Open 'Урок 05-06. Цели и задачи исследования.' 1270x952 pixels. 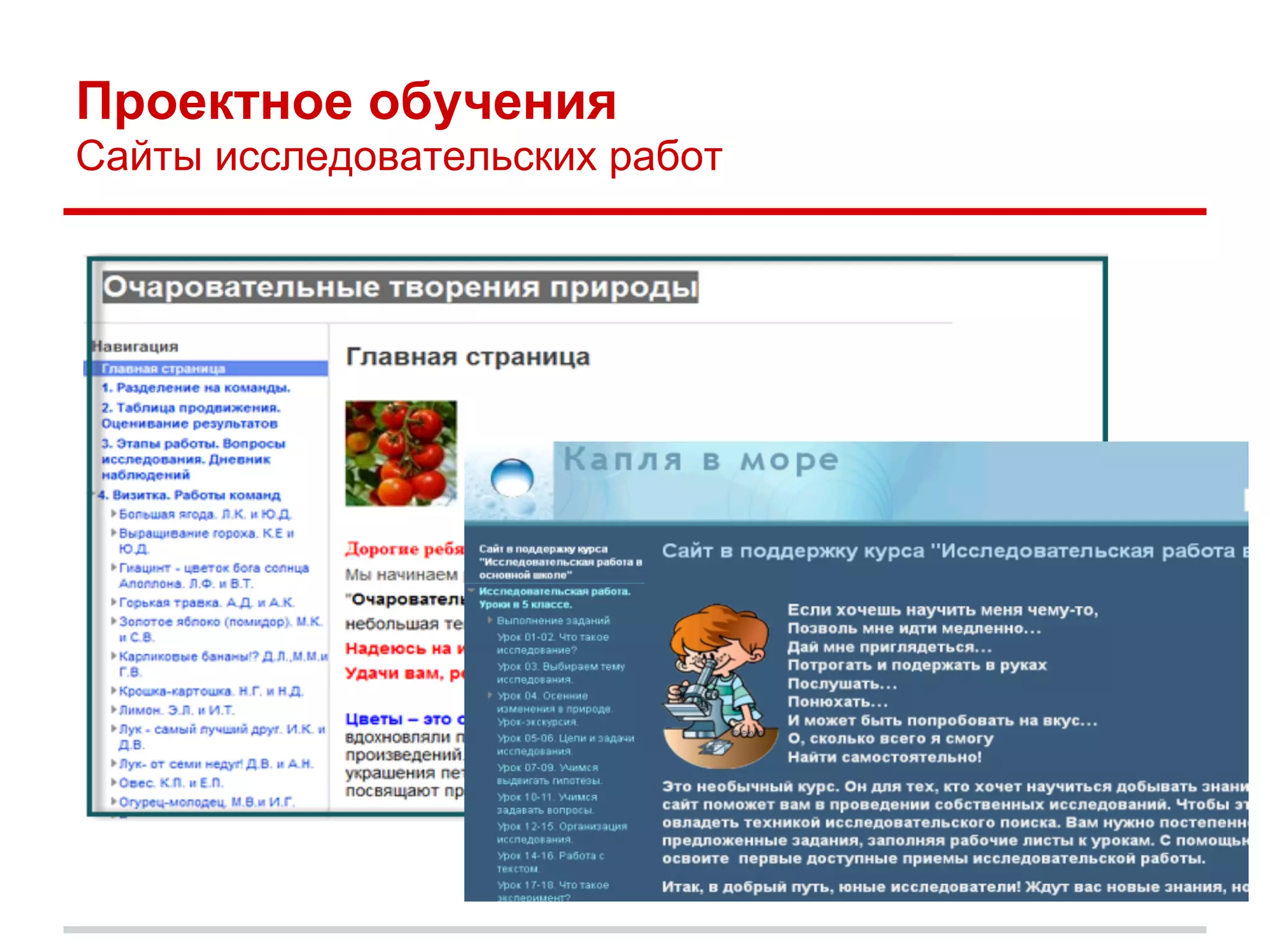(566, 744)
